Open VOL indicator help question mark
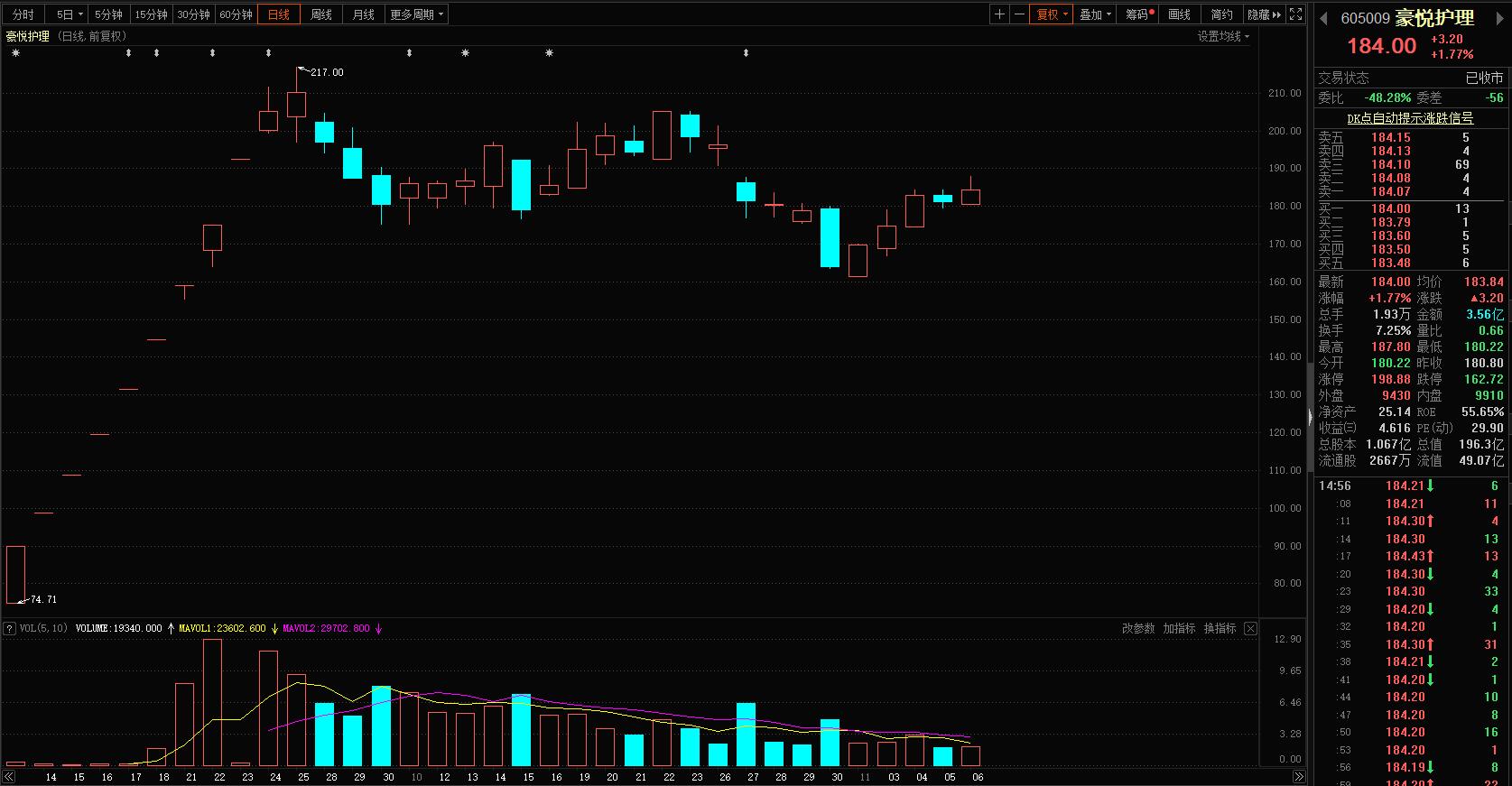Viewport: 1512px width, 786px height. point(10,628)
